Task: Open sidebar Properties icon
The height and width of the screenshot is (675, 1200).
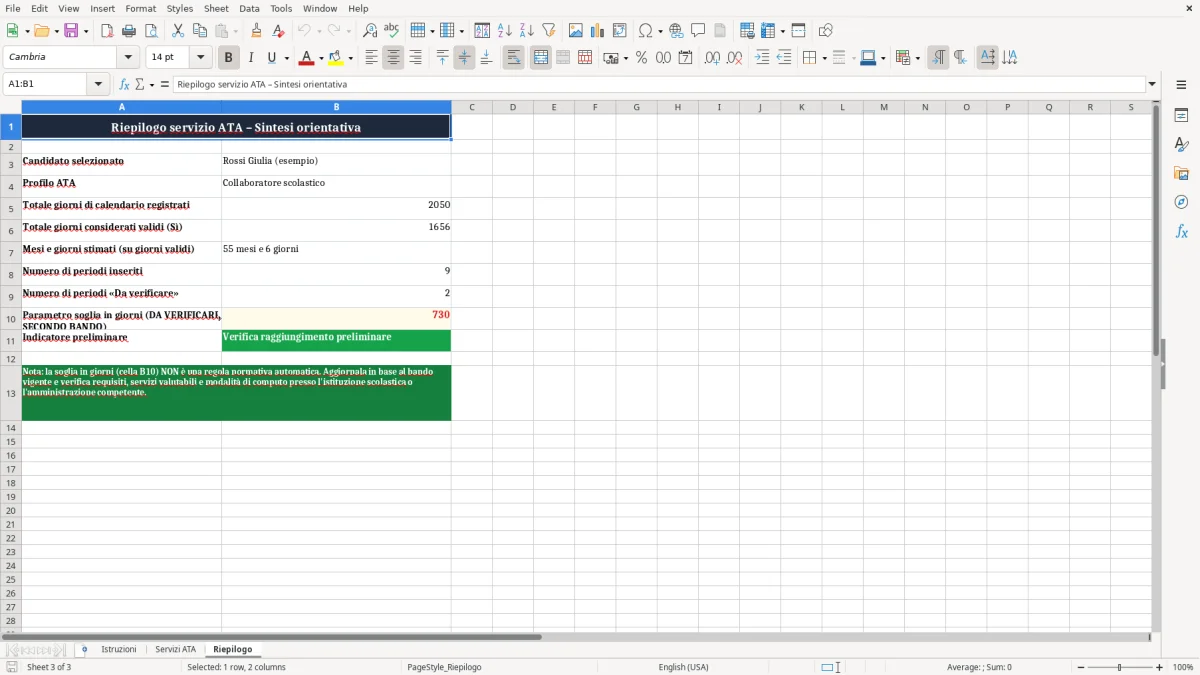Action: pos(1181,115)
